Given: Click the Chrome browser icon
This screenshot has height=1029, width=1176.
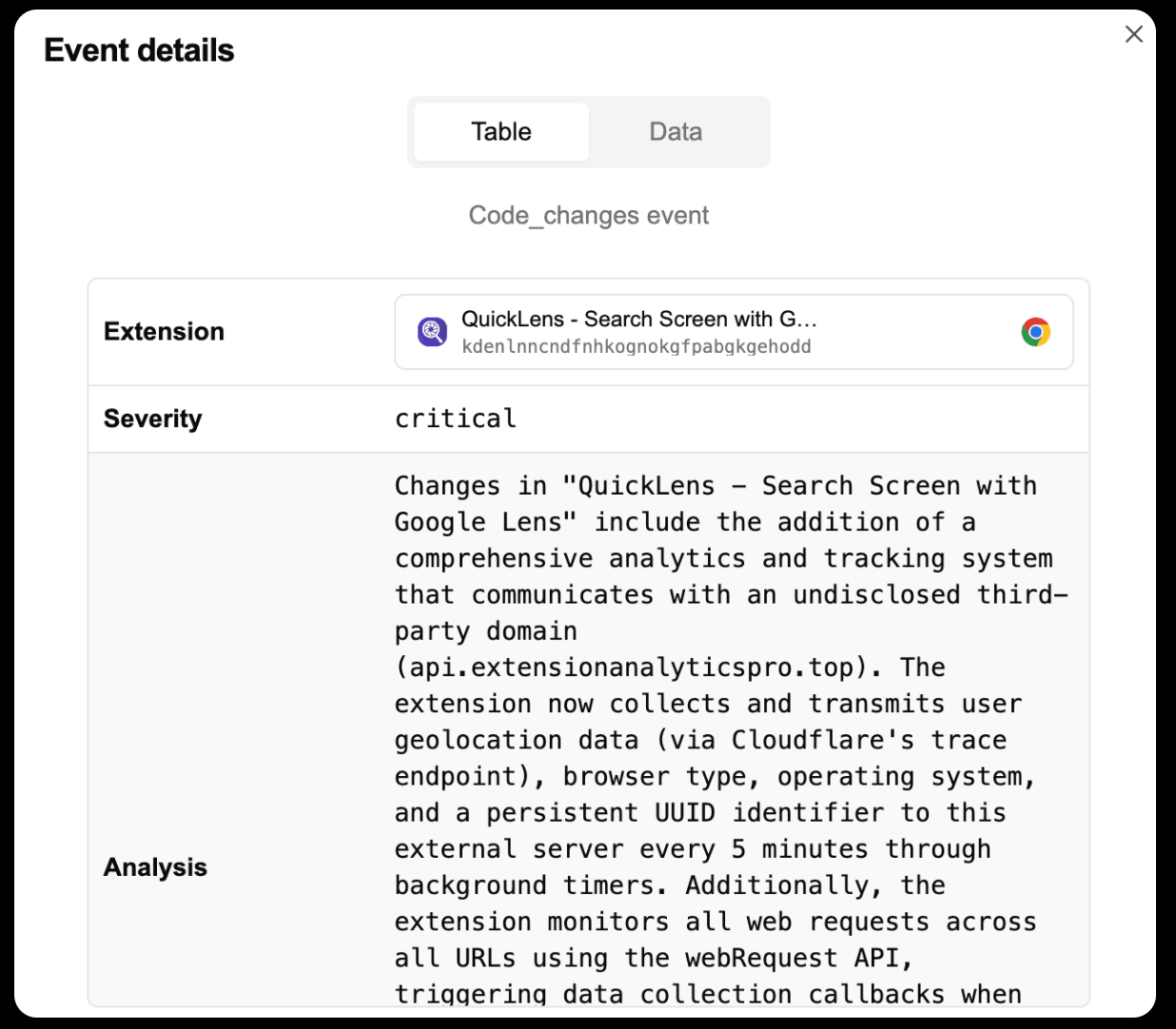Looking at the screenshot, I should pyautogui.click(x=1035, y=332).
